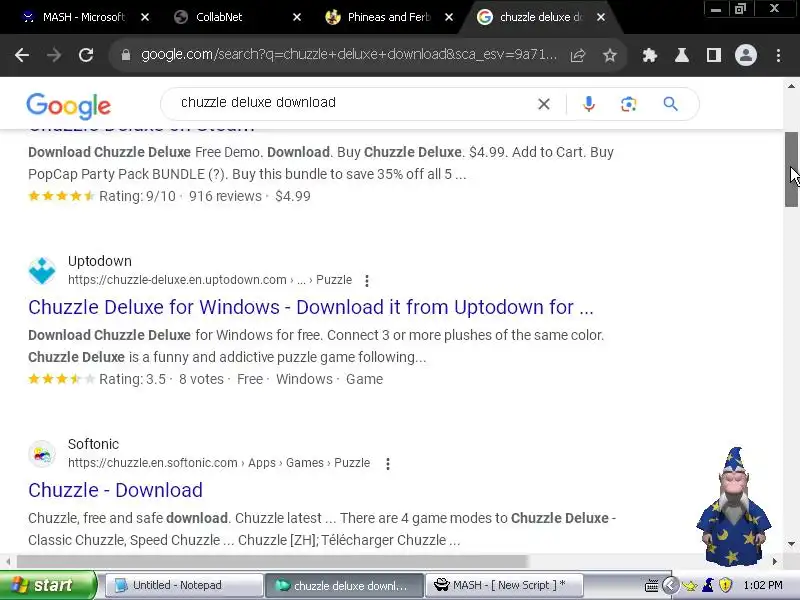
Task: Click the 1:02 PM clock
Action: click(x=763, y=585)
